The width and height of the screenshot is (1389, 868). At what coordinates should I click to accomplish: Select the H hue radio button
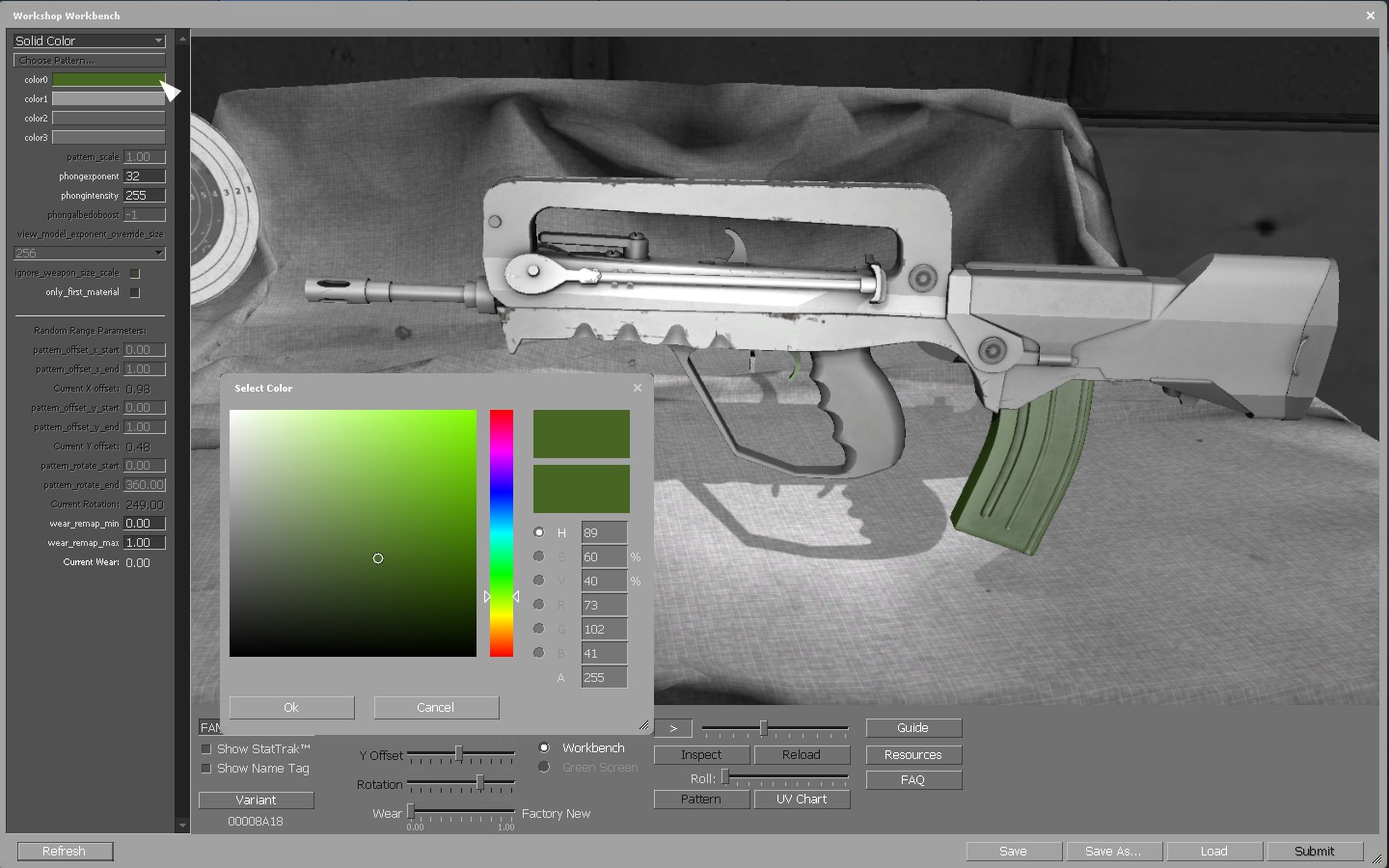coord(539,532)
